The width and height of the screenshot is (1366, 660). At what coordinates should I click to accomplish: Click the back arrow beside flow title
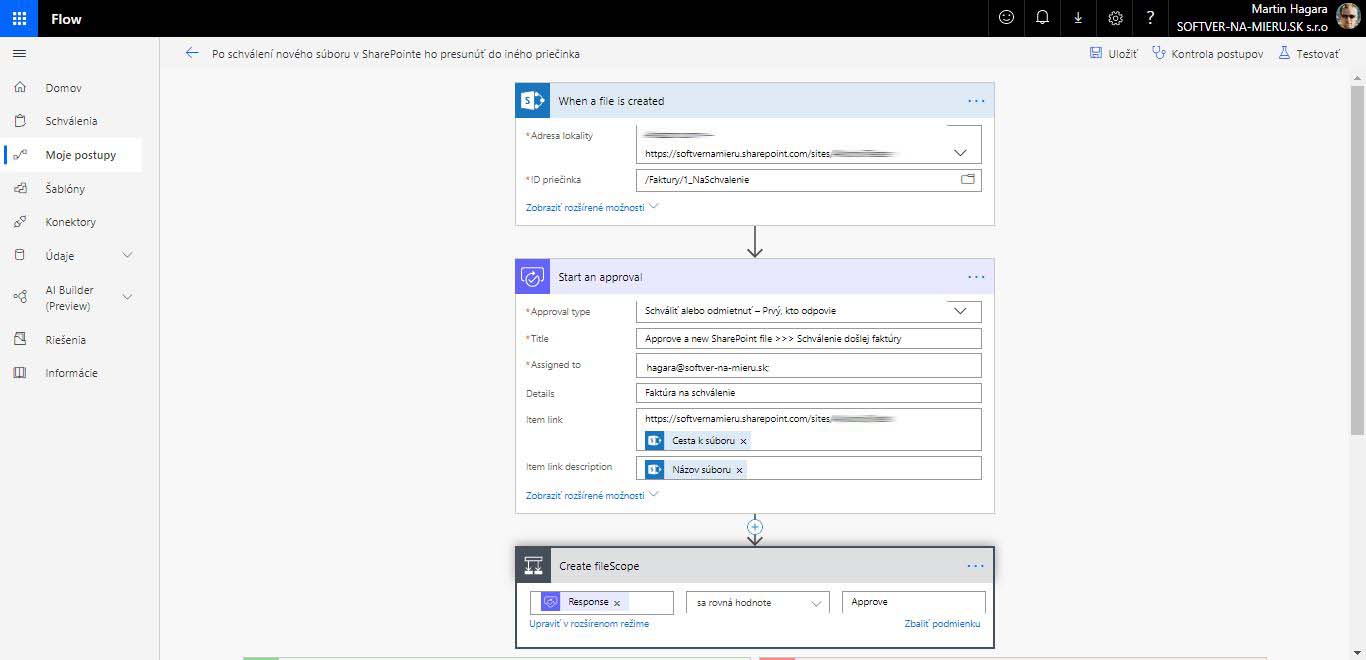pyautogui.click(x=192, y=53)
